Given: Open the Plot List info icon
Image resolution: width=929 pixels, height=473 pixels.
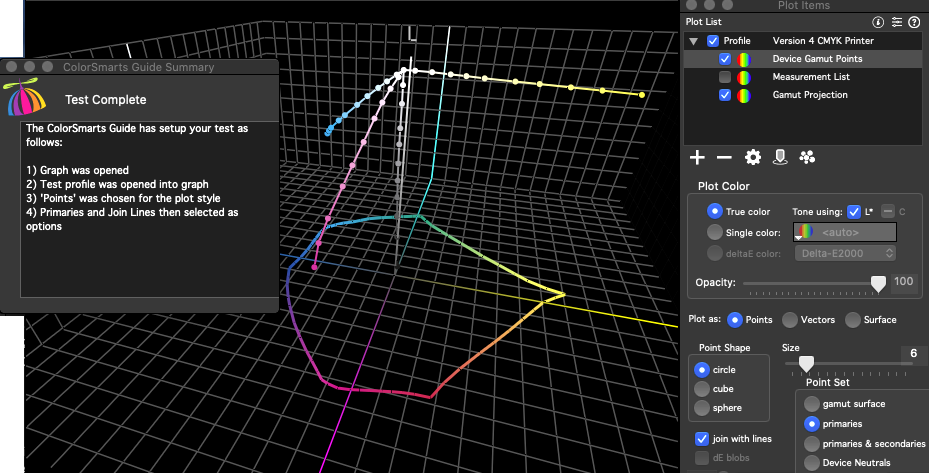Looking at the screenshot, I should tap(878, 21).
